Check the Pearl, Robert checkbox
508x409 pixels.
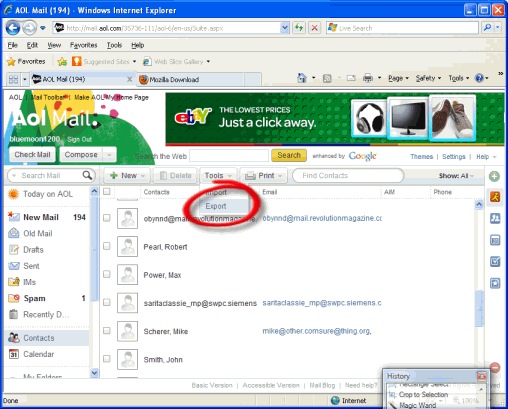(107, 246)
